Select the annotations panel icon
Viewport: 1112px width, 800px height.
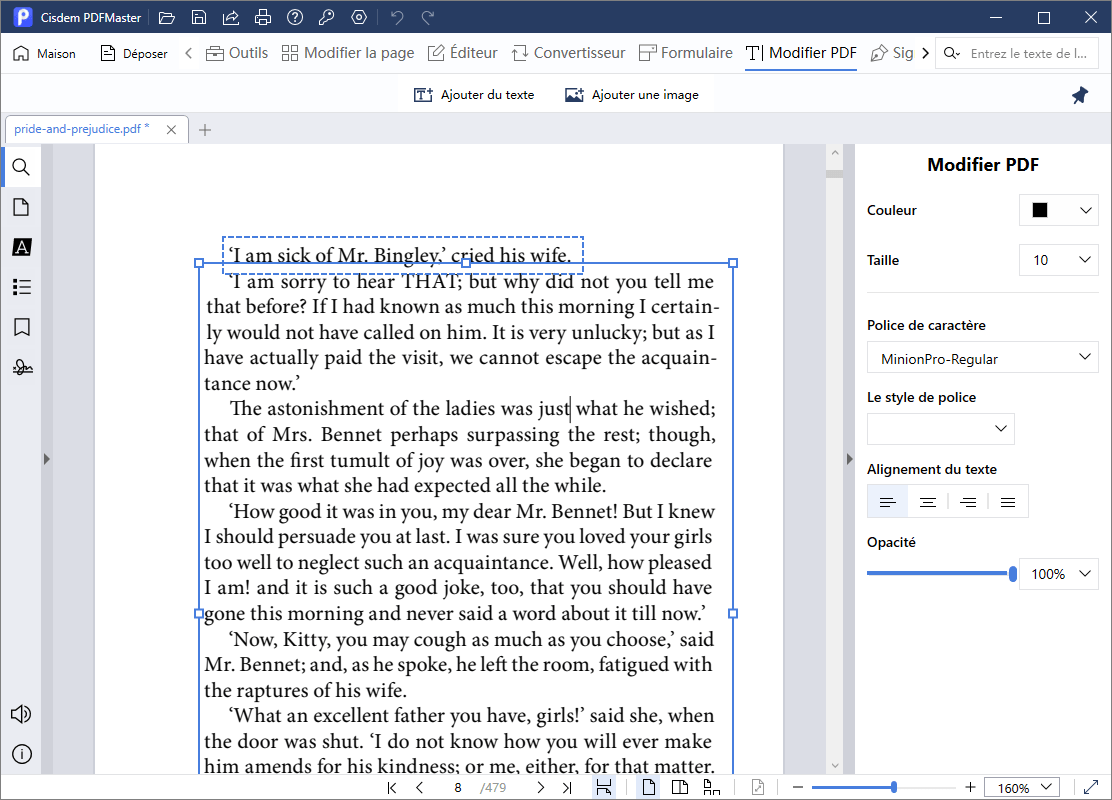pos(22,287)
